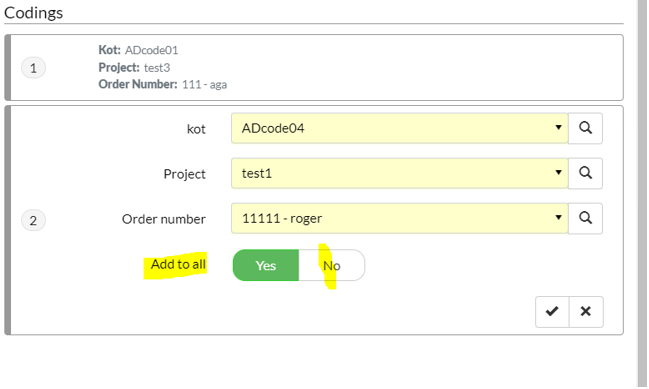Set the Add to all toggle to No
This screenshot has height=389, width=649.
(332, 265)
